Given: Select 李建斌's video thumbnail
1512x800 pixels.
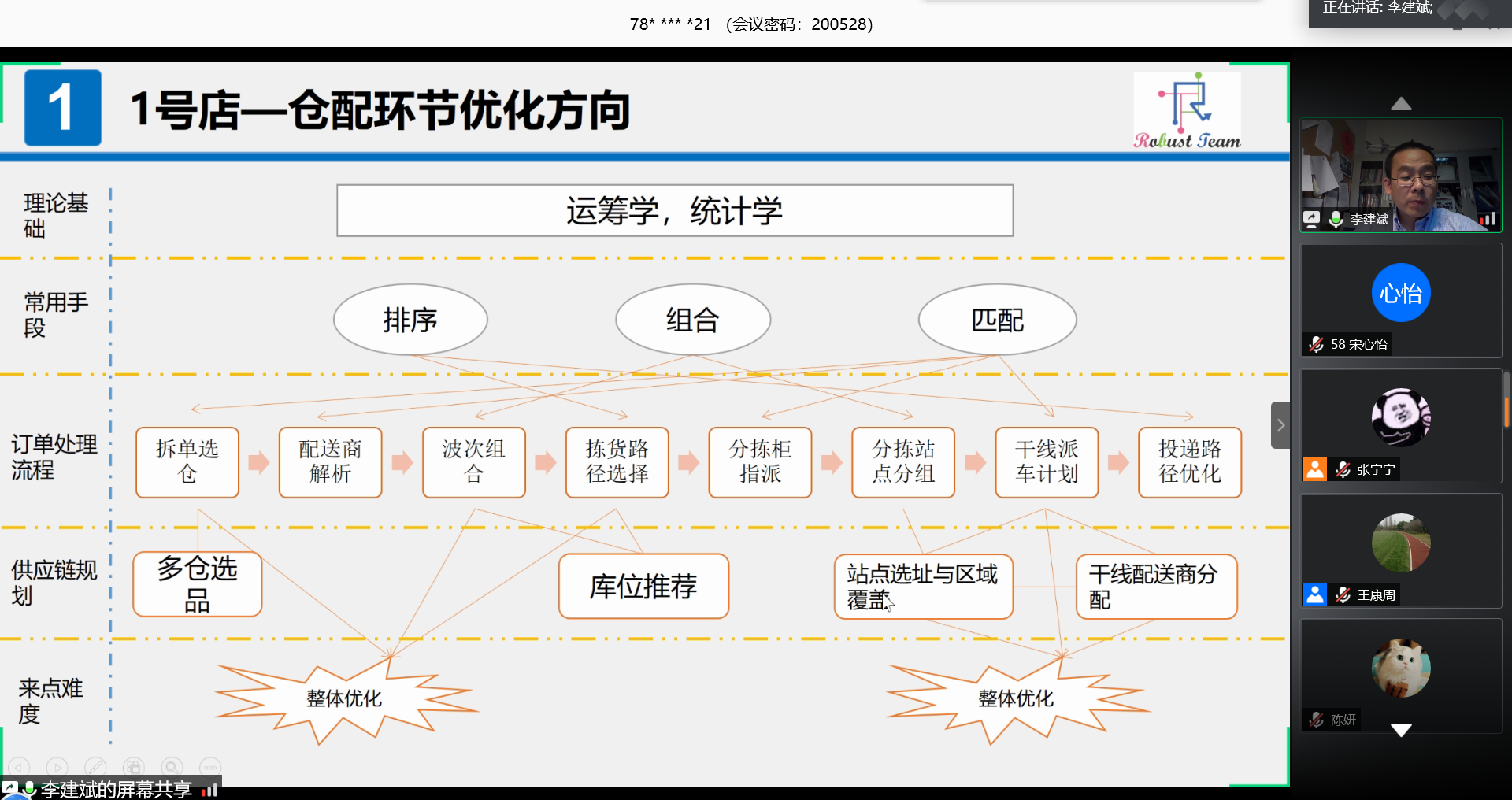Looking at the screenshot, I should [x=1401, y=173].
